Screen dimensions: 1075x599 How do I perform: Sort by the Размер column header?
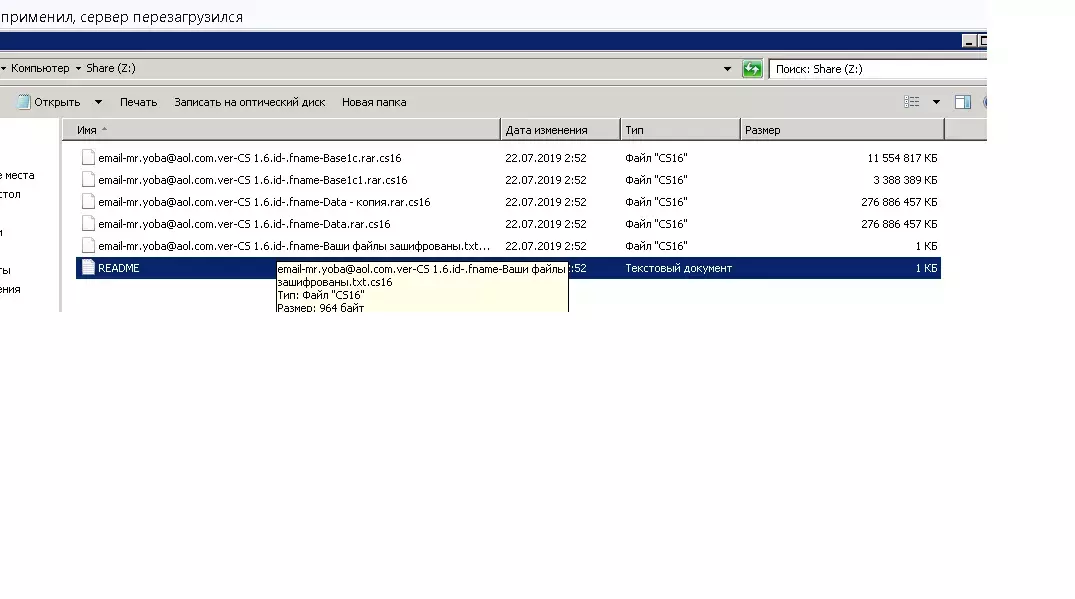click(x=843, y=130)
